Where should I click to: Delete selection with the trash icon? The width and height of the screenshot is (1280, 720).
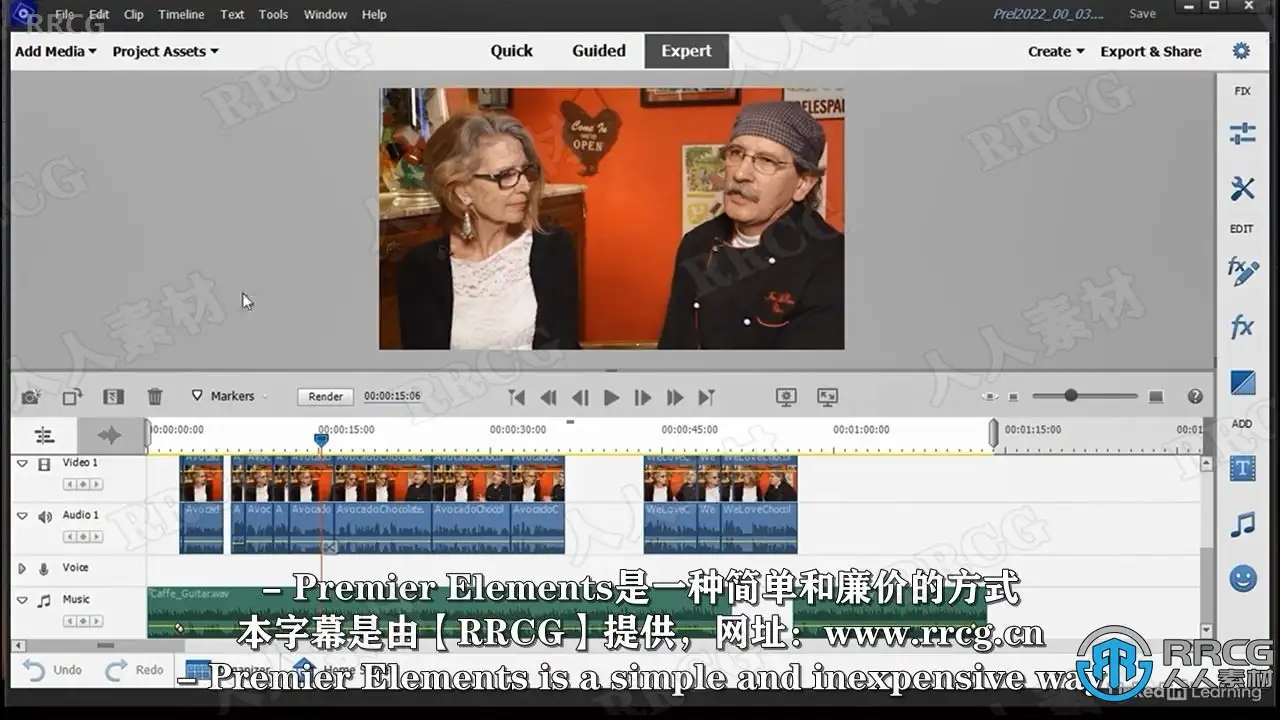[x=155, y=397]
